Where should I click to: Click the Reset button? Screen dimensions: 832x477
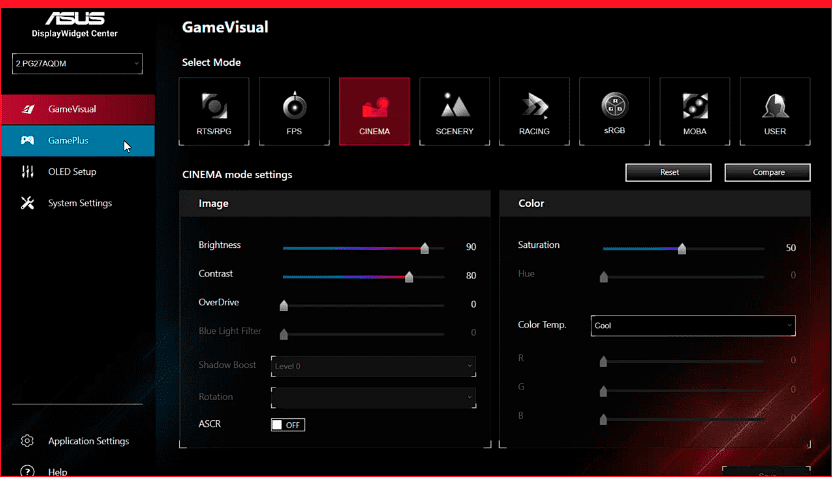pos(669,172)
